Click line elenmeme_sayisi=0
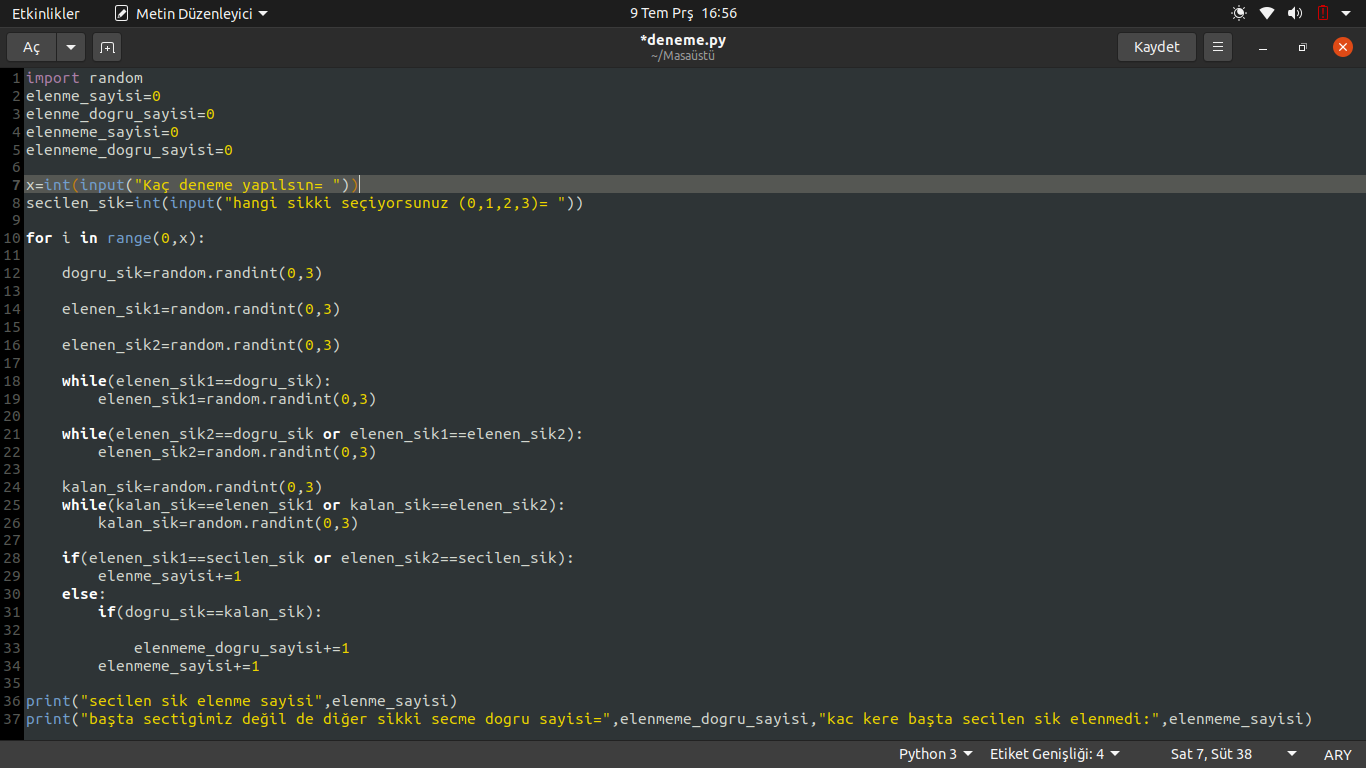1366x768 pixels. pos(102,132)
